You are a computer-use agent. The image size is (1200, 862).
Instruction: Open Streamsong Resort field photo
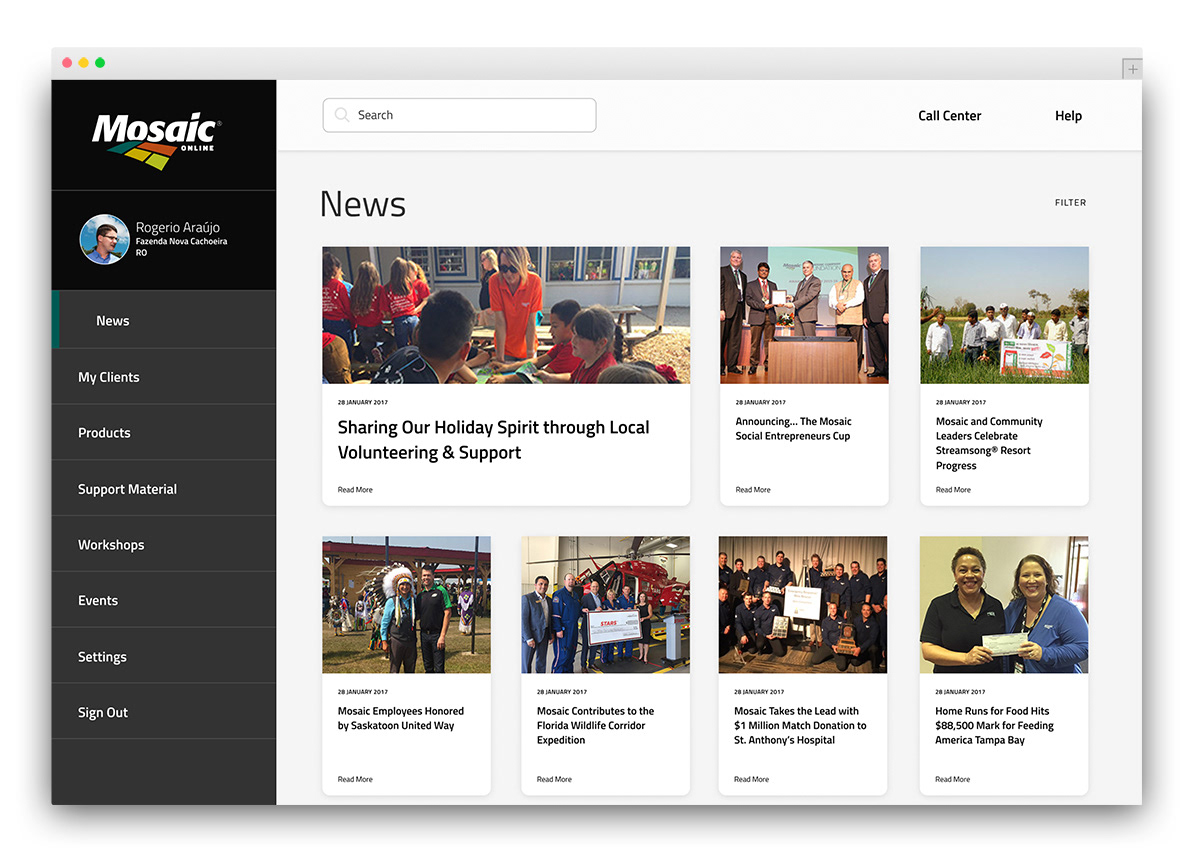(1004, 315)
